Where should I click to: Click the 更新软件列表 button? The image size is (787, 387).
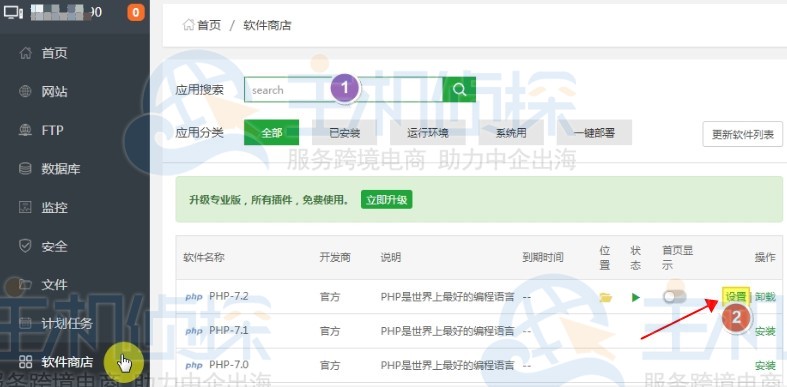pyautogui.click(x=743, y=134)
